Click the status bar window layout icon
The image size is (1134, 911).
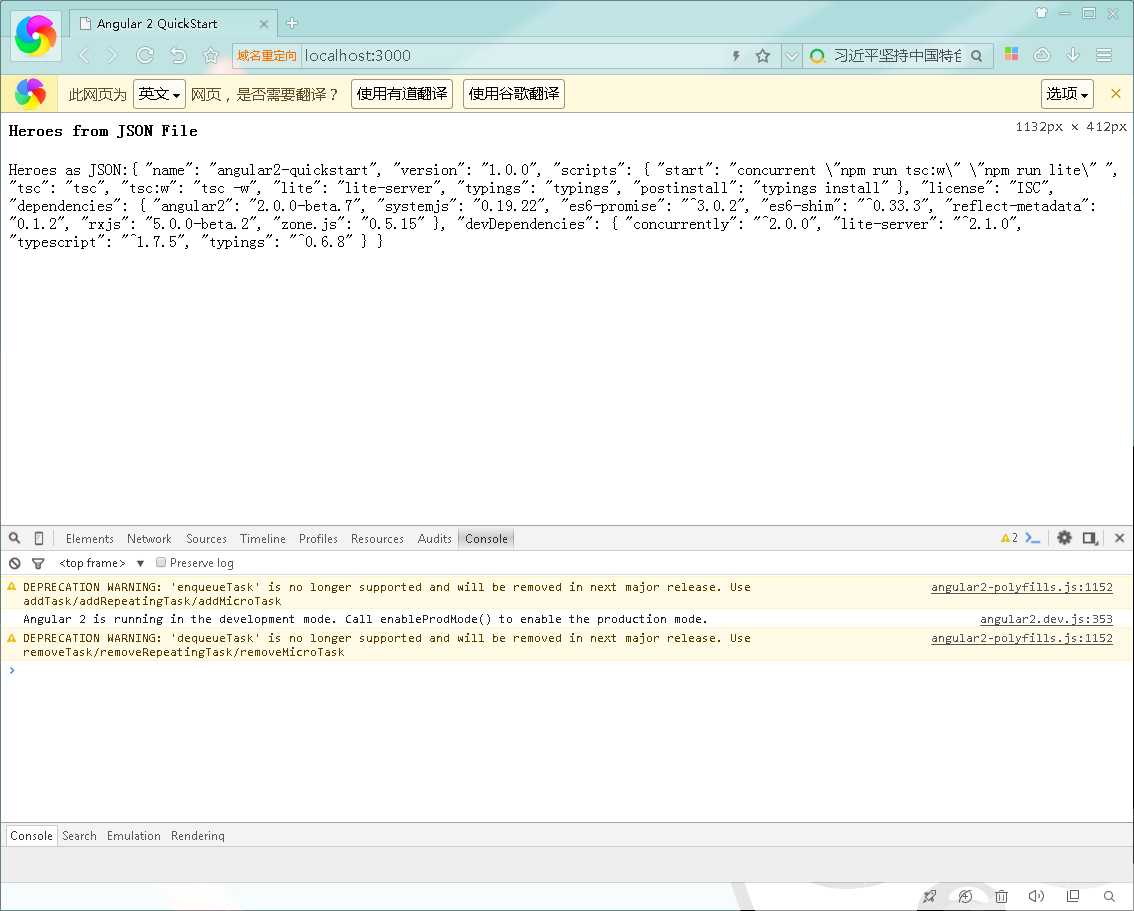pyautogui.click(x=1073, y=896)
